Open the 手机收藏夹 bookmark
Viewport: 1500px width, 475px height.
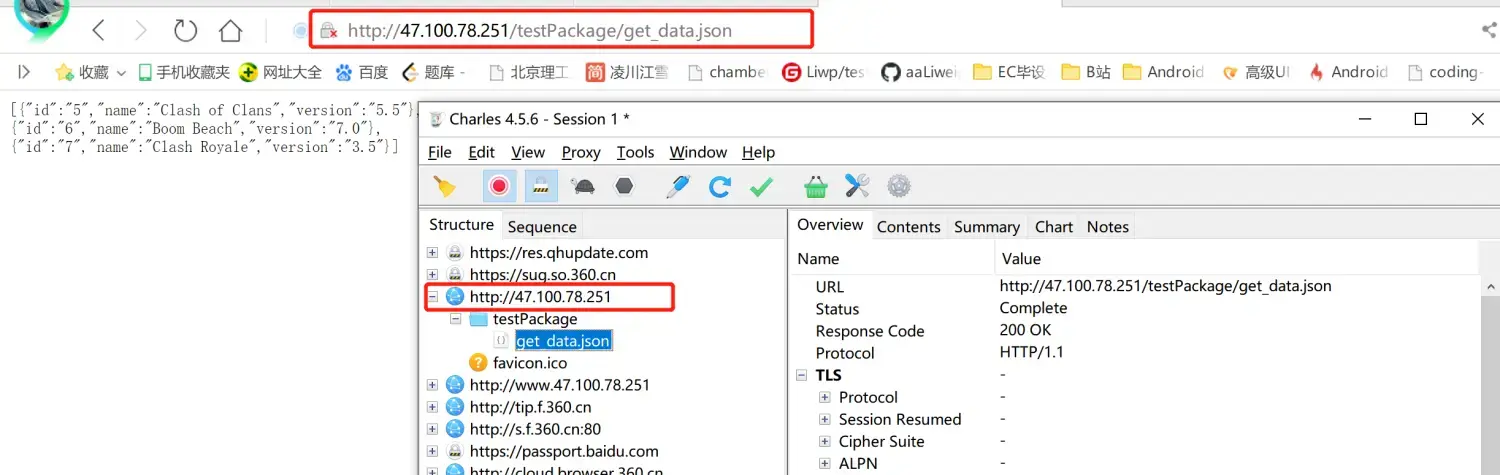184,72
